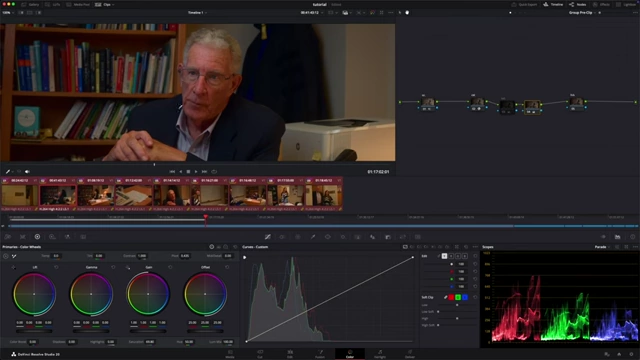Switch to the Deliver page
Screen dimensions: 640x360
point(409,354)
